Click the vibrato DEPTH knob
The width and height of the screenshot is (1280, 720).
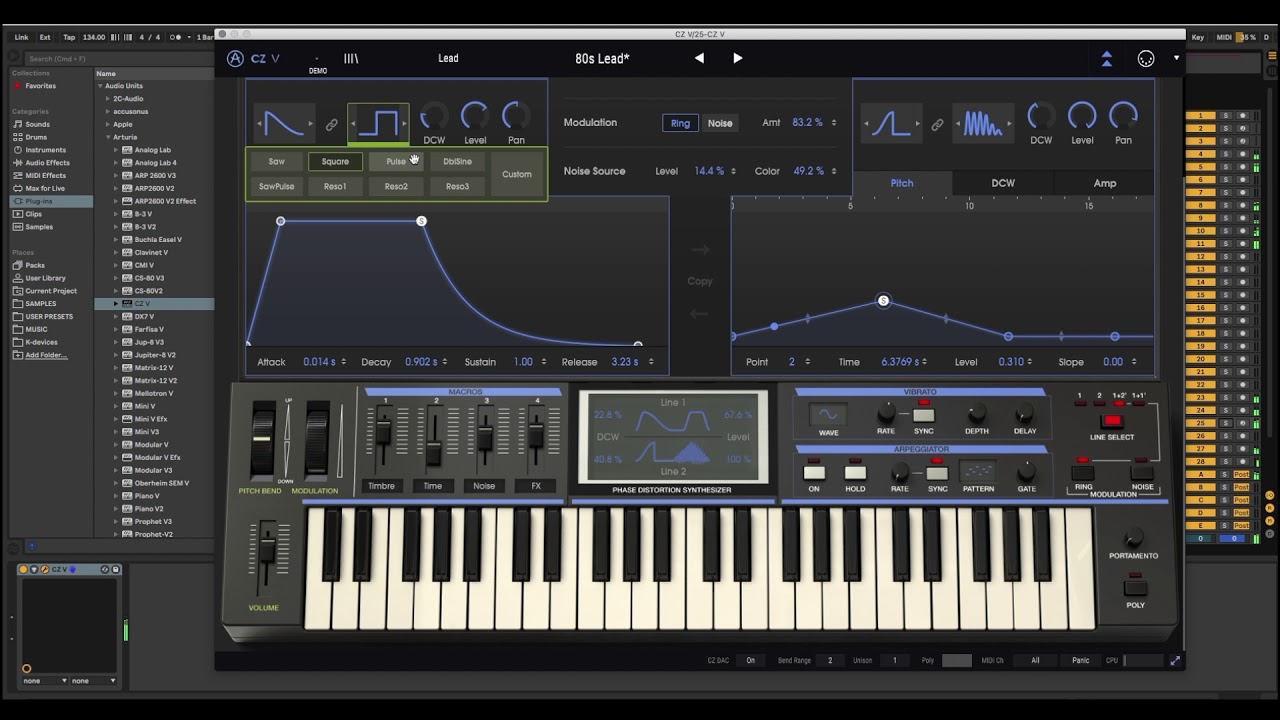(976, 414)
